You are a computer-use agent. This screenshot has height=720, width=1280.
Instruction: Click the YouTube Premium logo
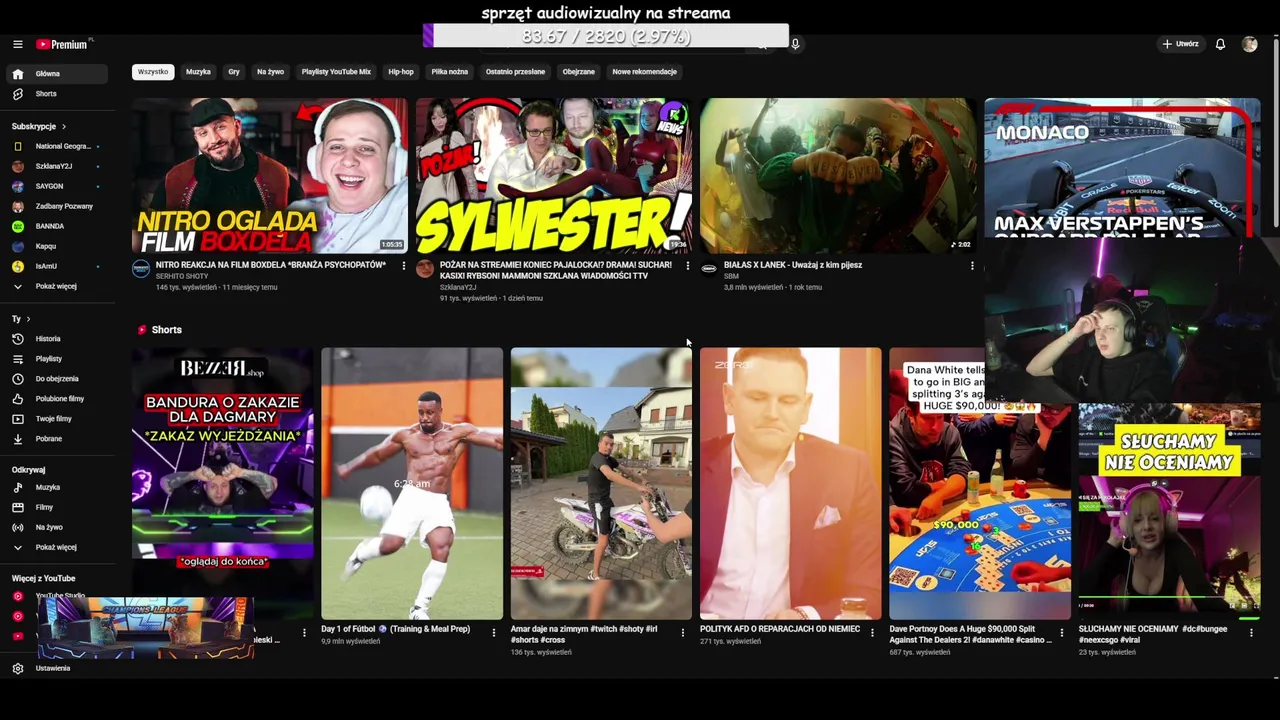coord(62,44)
